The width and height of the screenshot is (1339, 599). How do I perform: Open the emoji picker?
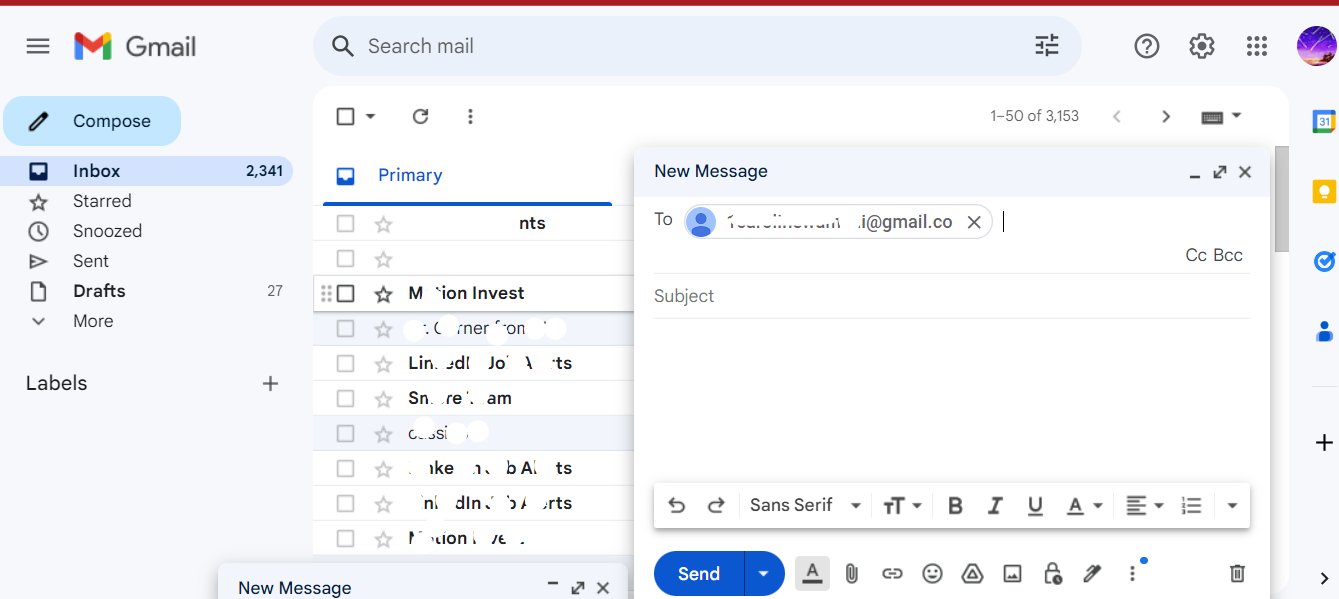click(x=932, y=573)
